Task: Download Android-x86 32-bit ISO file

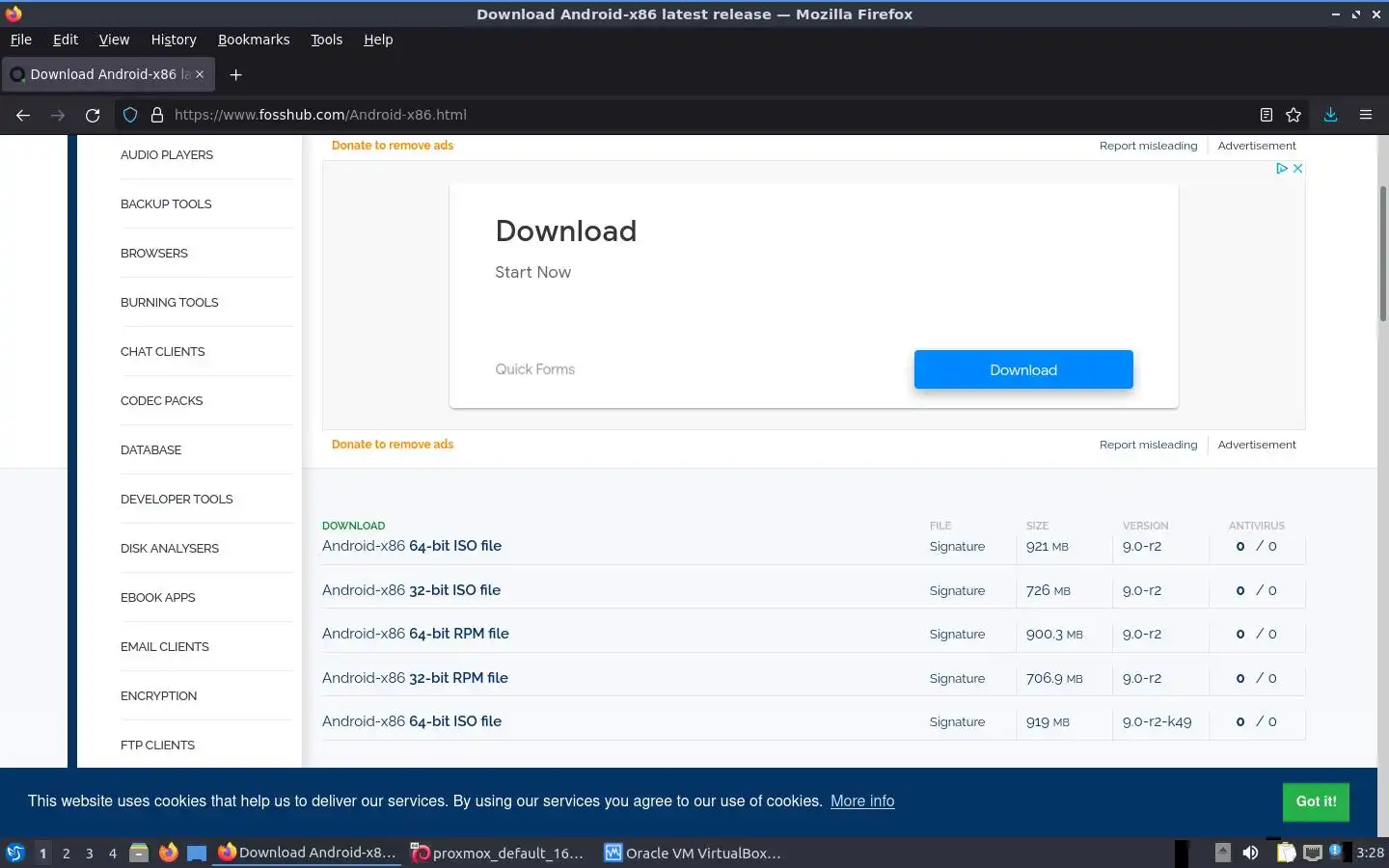Action: 412,590
